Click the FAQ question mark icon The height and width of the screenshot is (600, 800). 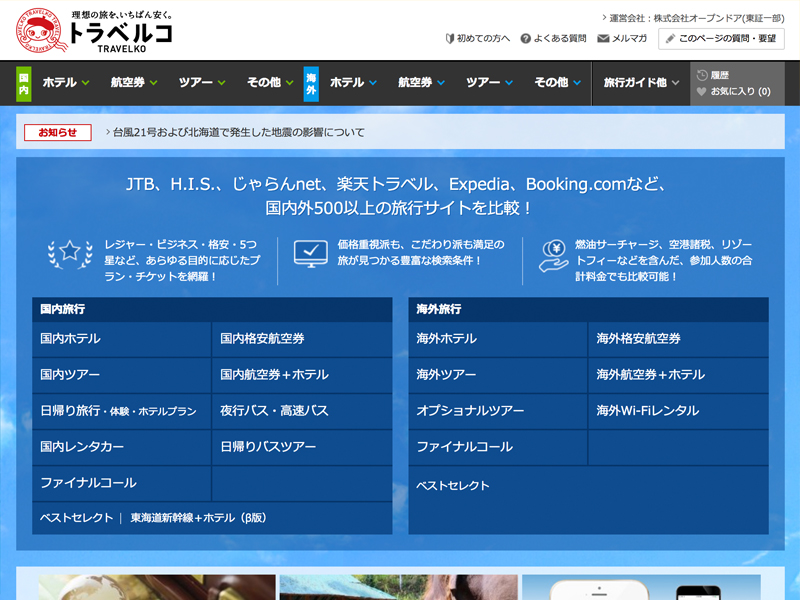coord(526,38)
